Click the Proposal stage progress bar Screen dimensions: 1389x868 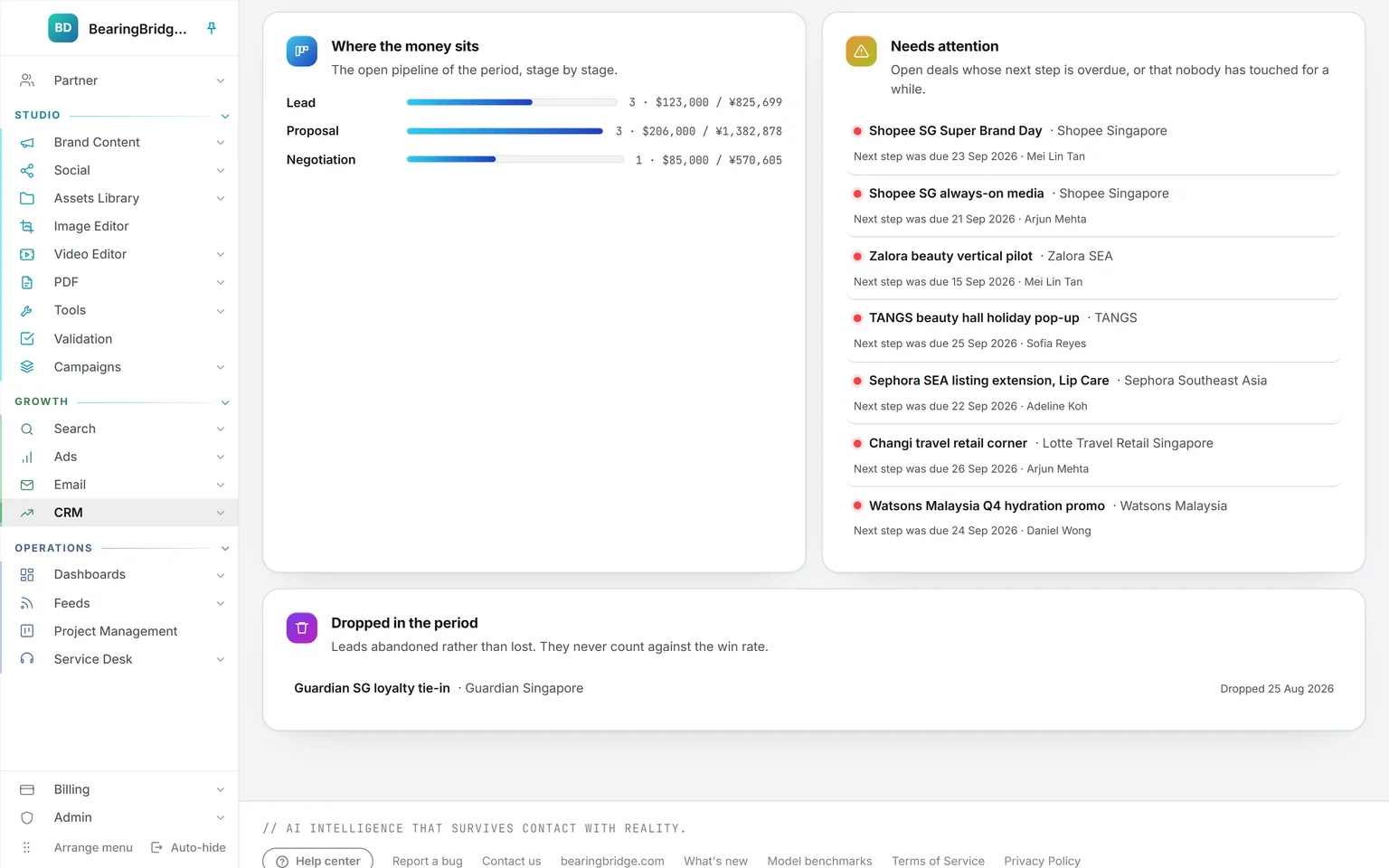click(505, 131)
